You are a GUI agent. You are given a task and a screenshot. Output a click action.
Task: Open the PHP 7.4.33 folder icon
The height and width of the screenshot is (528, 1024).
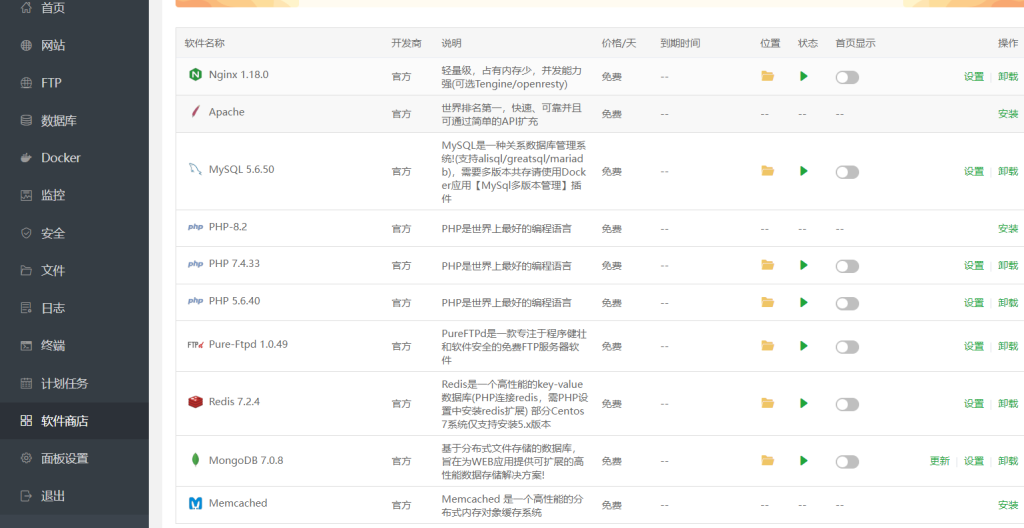click(767, 265)
